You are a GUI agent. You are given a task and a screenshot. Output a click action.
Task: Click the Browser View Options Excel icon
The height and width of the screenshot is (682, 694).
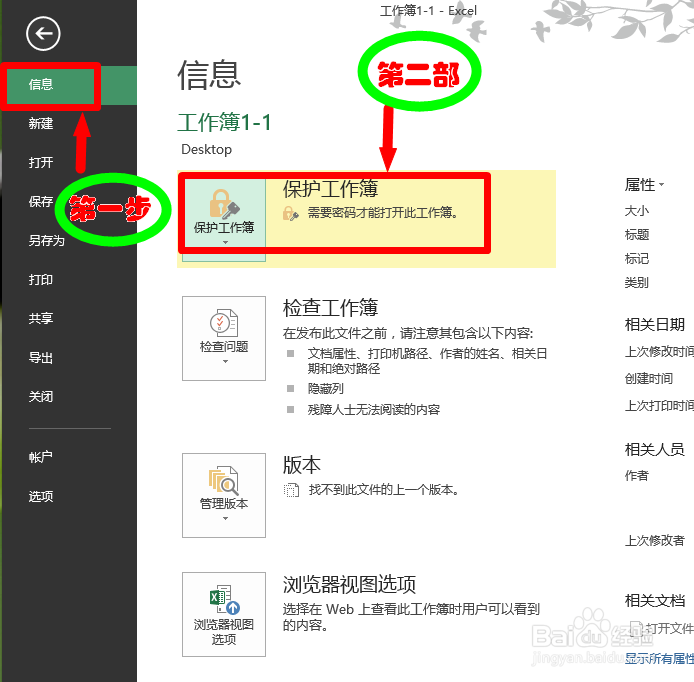click(x=224, y=600)
